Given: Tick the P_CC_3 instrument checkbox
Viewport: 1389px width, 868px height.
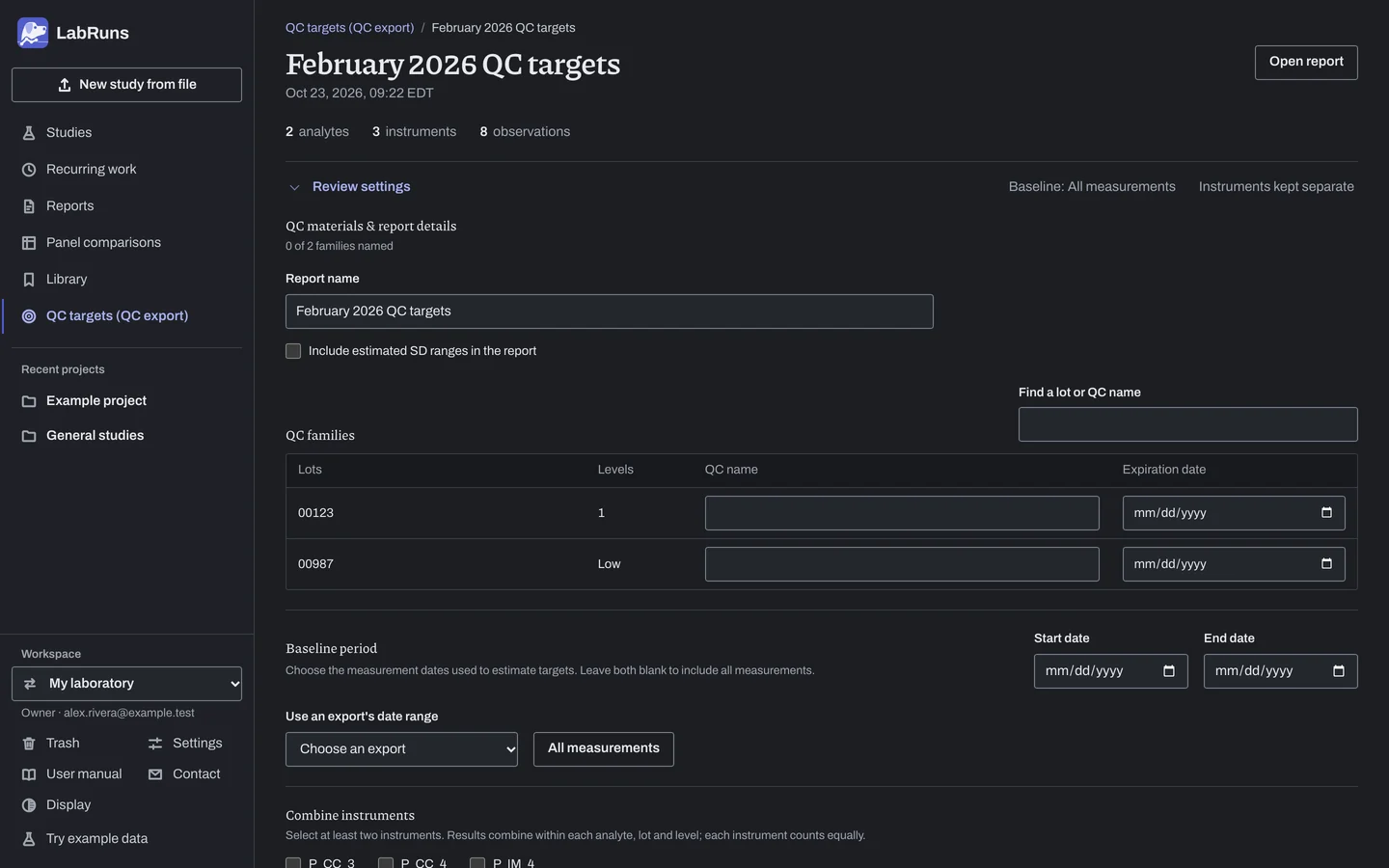Looking at the screenshot, I should (x=293, y=863).
